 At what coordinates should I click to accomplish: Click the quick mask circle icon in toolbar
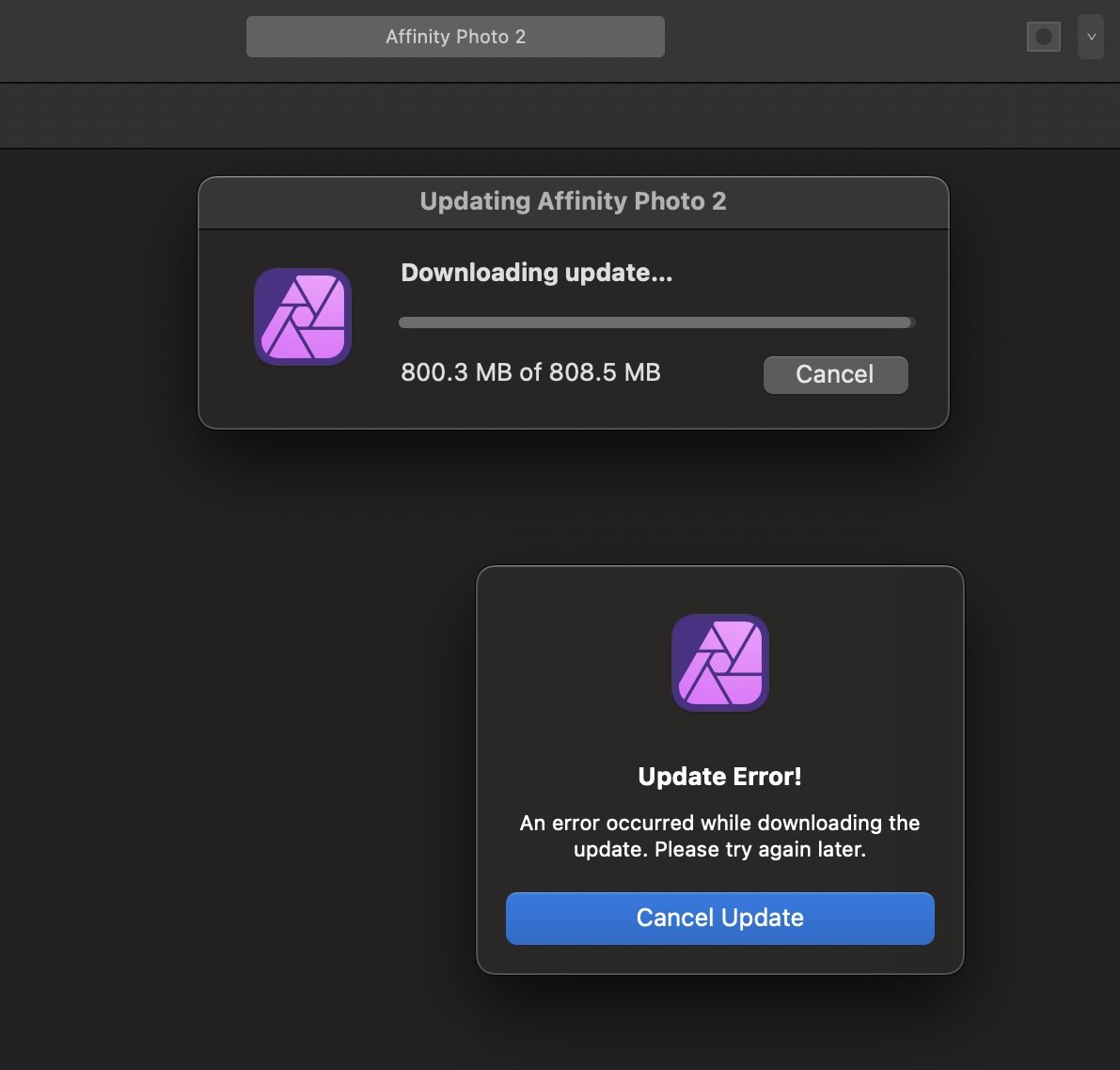tap(1043, 37)
